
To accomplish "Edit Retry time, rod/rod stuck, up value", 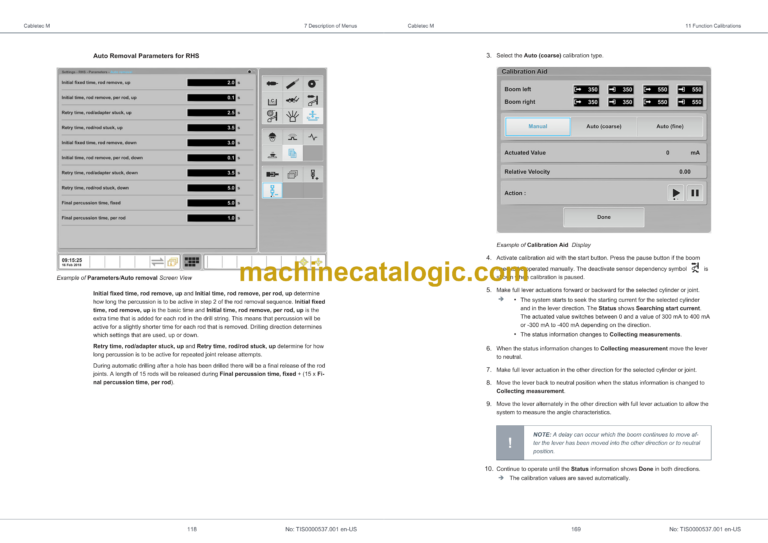I will 211,128.
